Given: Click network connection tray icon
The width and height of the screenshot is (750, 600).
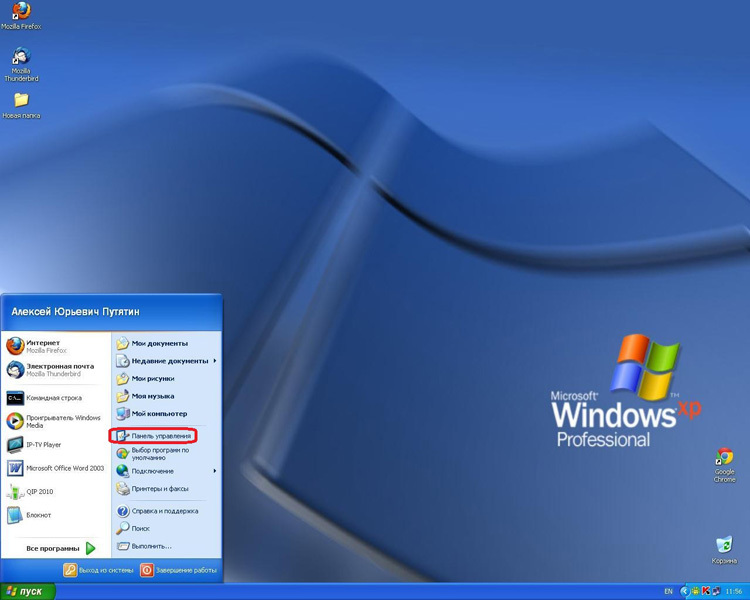Looking at the screenshot, I should (716, 592).
